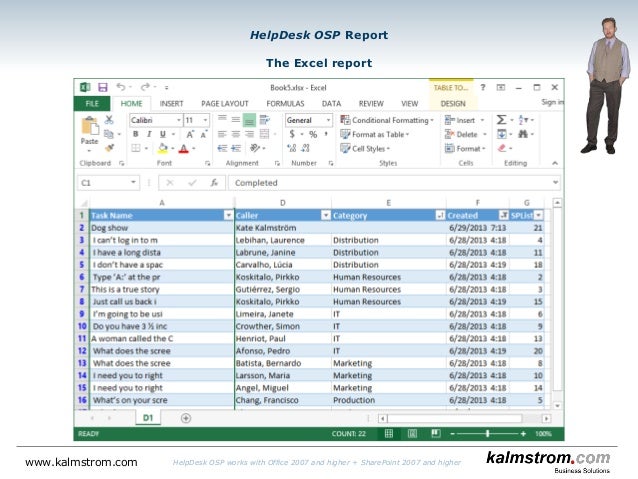
Task: Toggle Wrap Text icon
Action: [x=264, y=120]
